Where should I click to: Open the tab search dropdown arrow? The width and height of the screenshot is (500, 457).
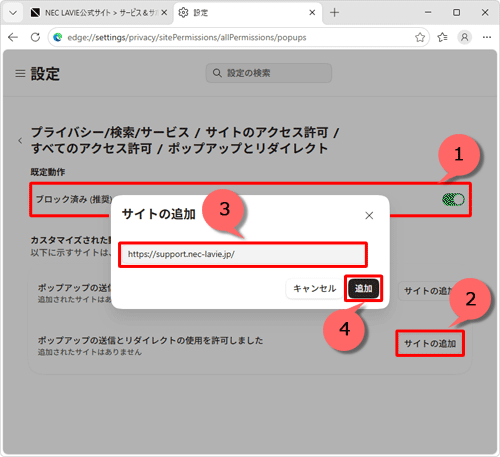tap(13, 13)
